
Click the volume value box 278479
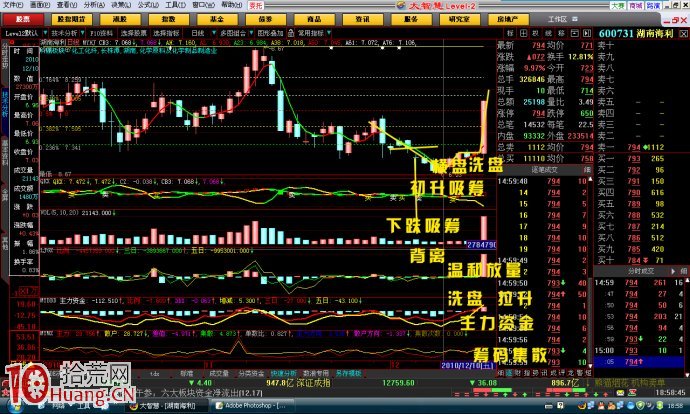click(481, 244)
